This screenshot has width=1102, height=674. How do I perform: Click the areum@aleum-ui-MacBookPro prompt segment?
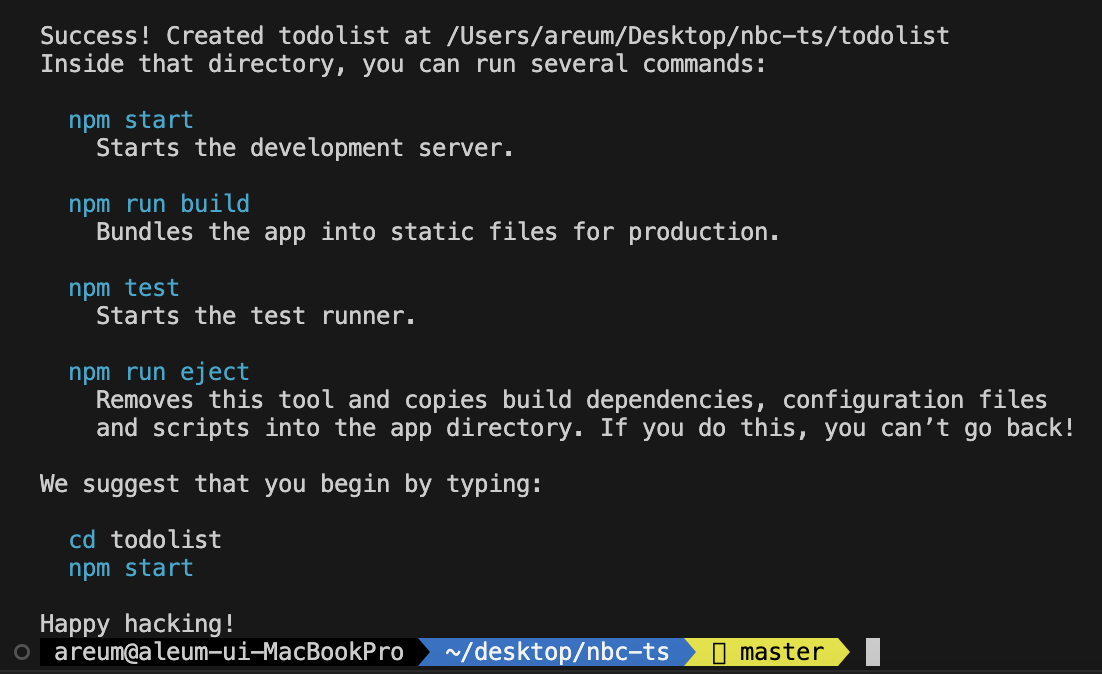pos(230,652)
